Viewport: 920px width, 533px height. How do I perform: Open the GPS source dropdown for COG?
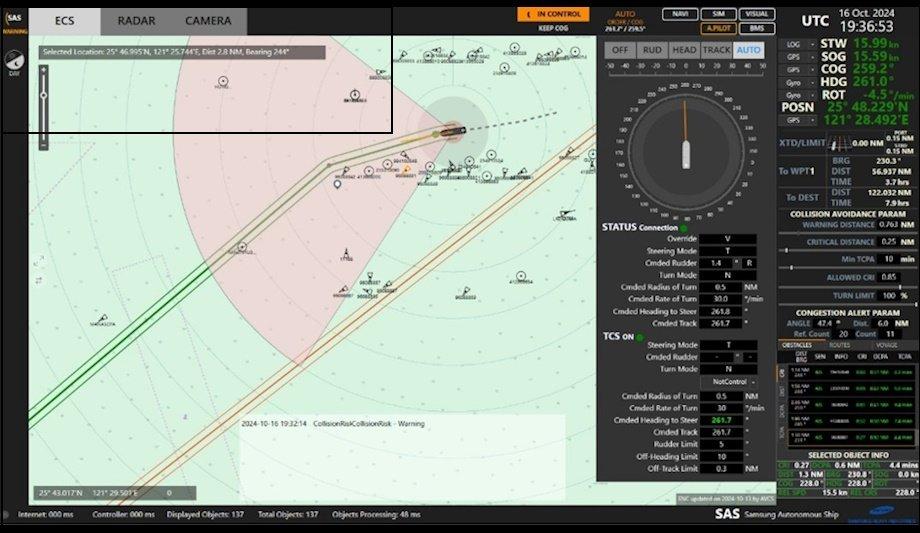(x=797, y=70)
